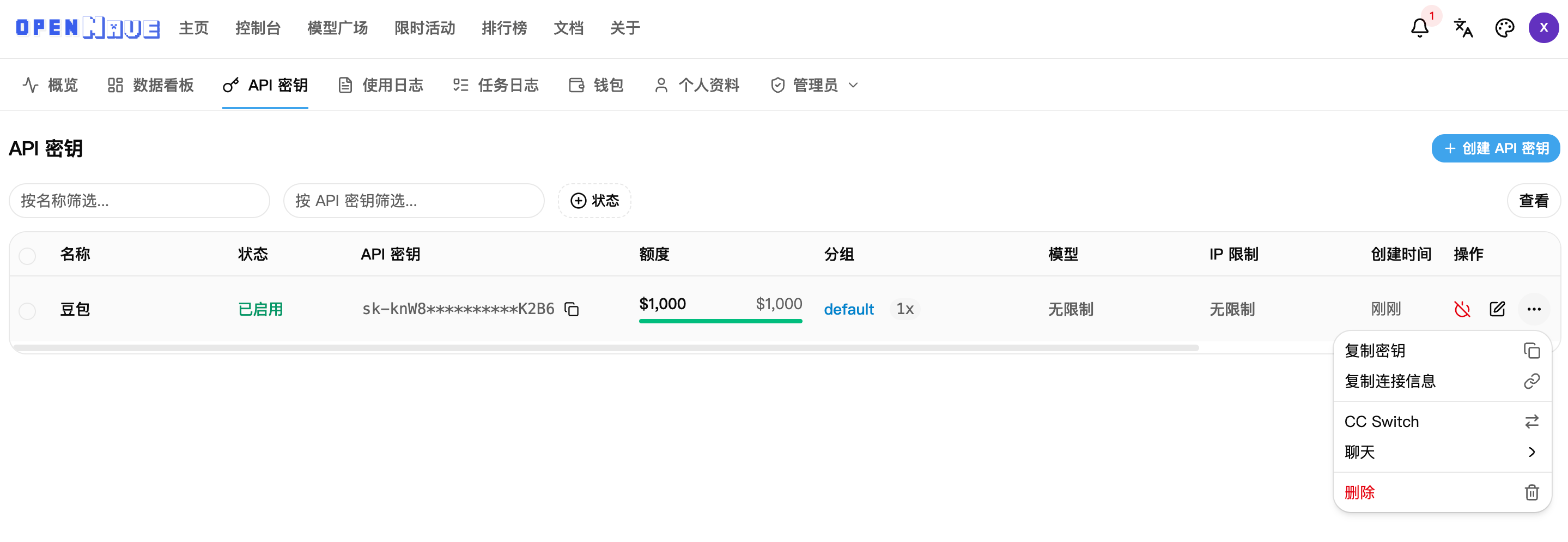Click the sk-knW8**********K2B6 key text
Screen dimensions: 1568x542
click(x=458, y=309)
